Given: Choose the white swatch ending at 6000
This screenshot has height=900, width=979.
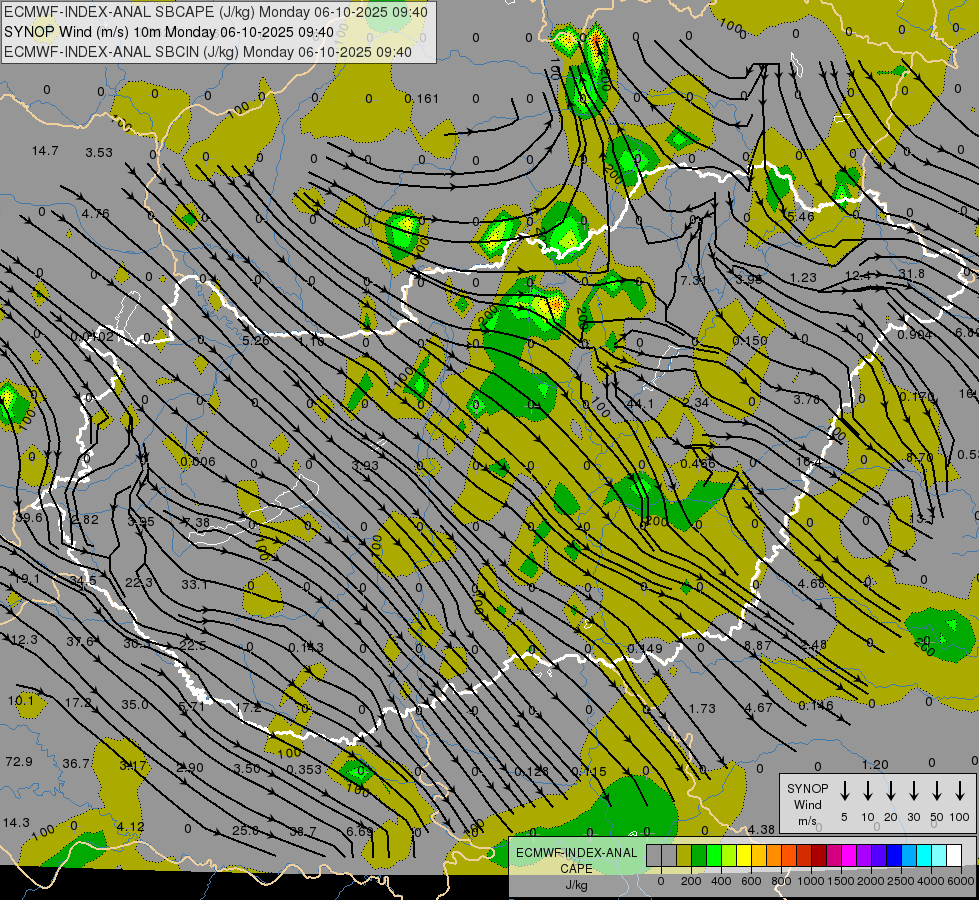Looking at the screenshot, I should [953, 855].
